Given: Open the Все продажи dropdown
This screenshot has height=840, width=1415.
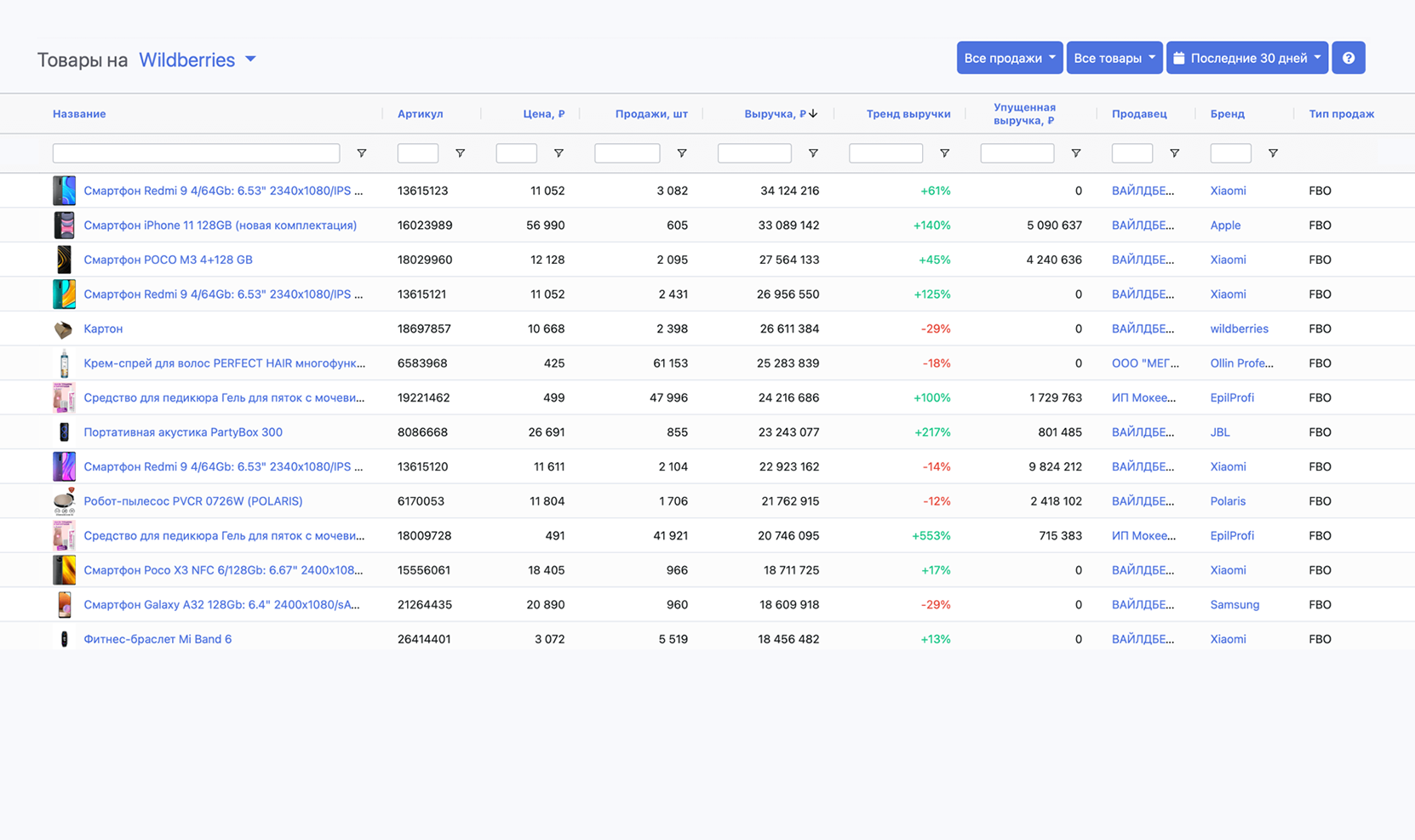Looking at the screenshot, I should pyautogui.click(x=1009, y=58).
